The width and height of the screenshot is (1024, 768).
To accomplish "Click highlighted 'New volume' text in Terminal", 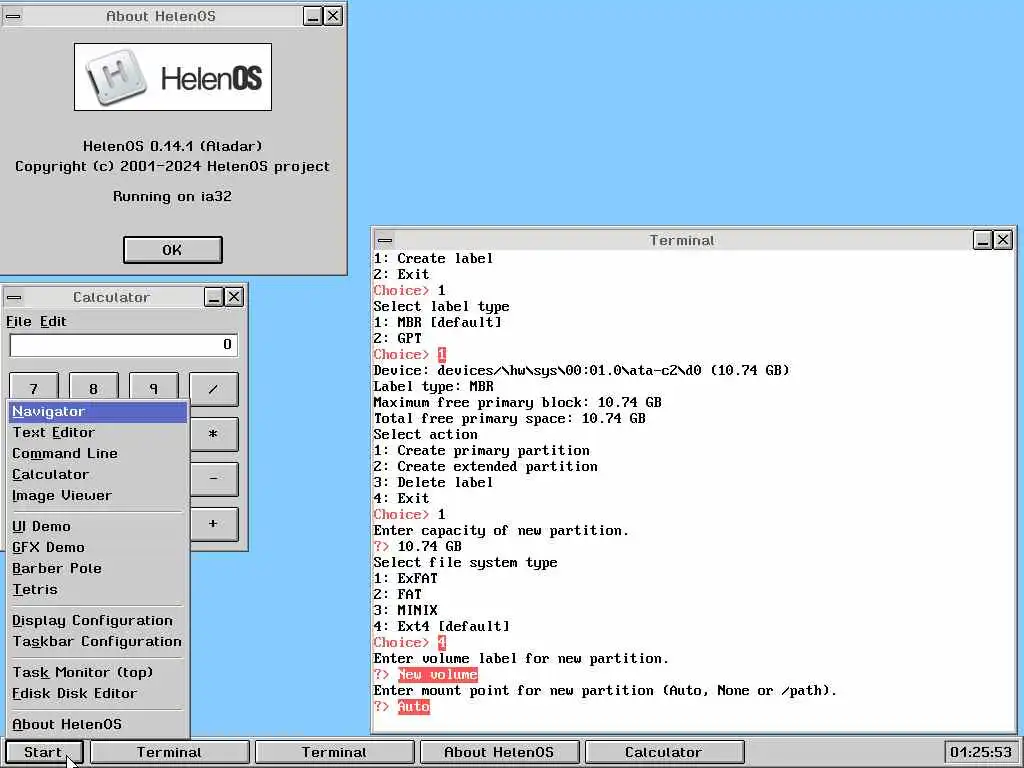I will (x=438, y=675).
